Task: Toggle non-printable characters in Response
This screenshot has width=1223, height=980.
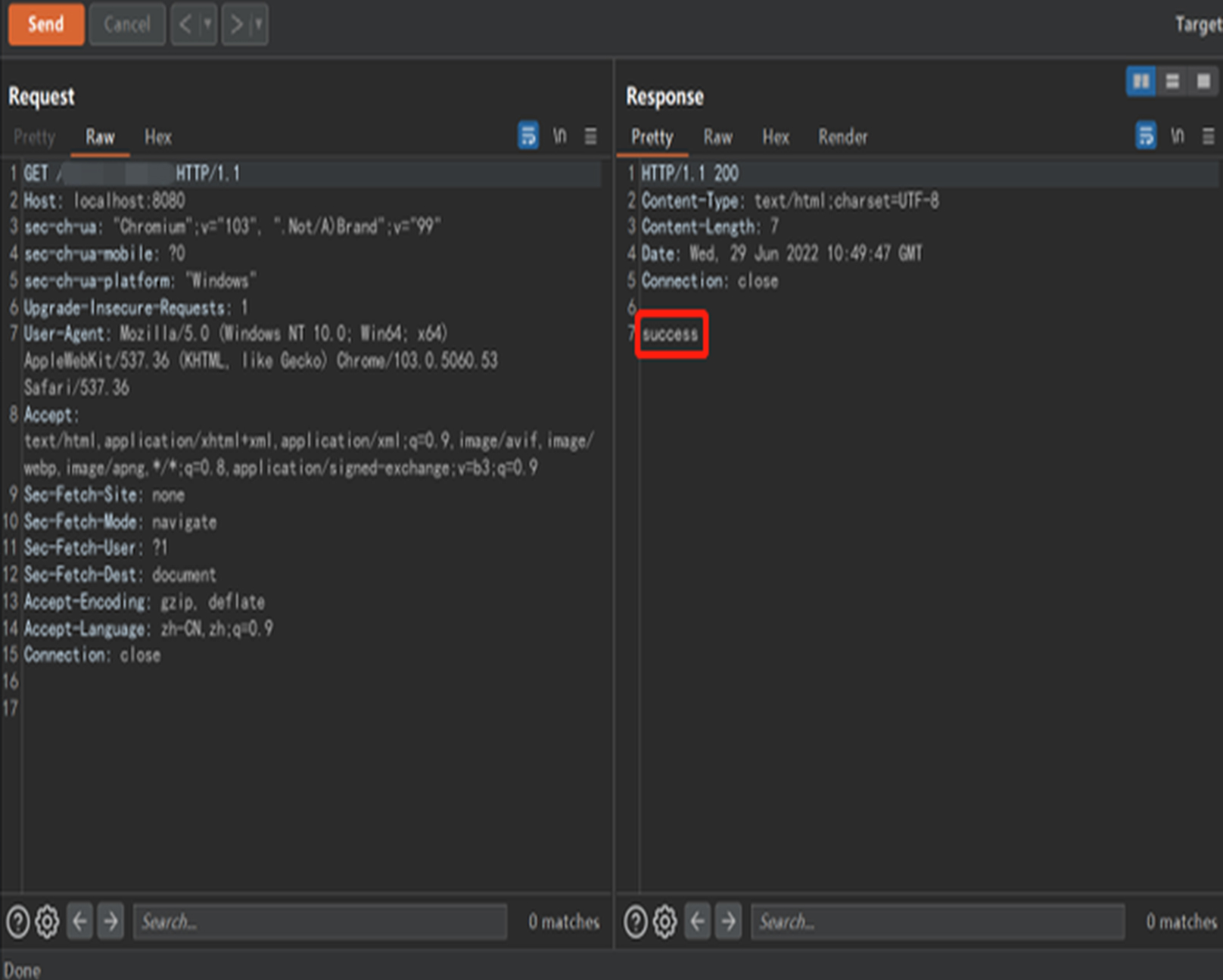Action: [x=1177, y=135]
